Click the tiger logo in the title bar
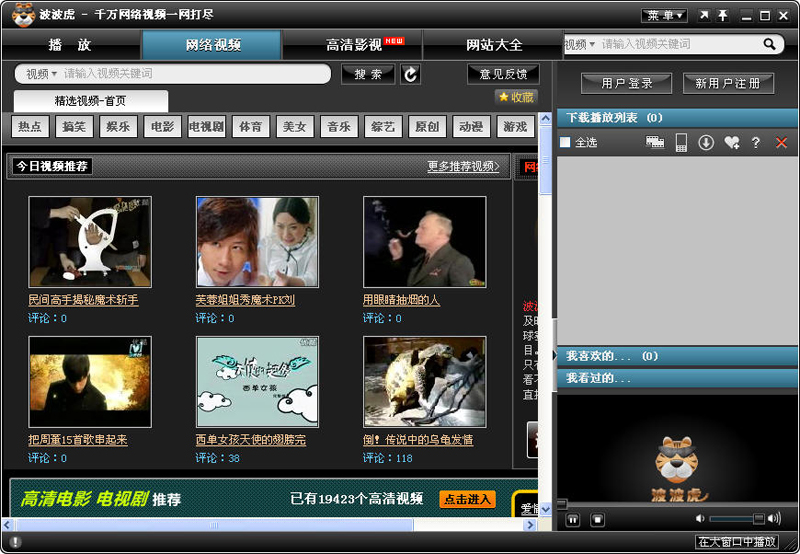Image resolution: width=800 pixels, height=554 pixels. point(23,14)
